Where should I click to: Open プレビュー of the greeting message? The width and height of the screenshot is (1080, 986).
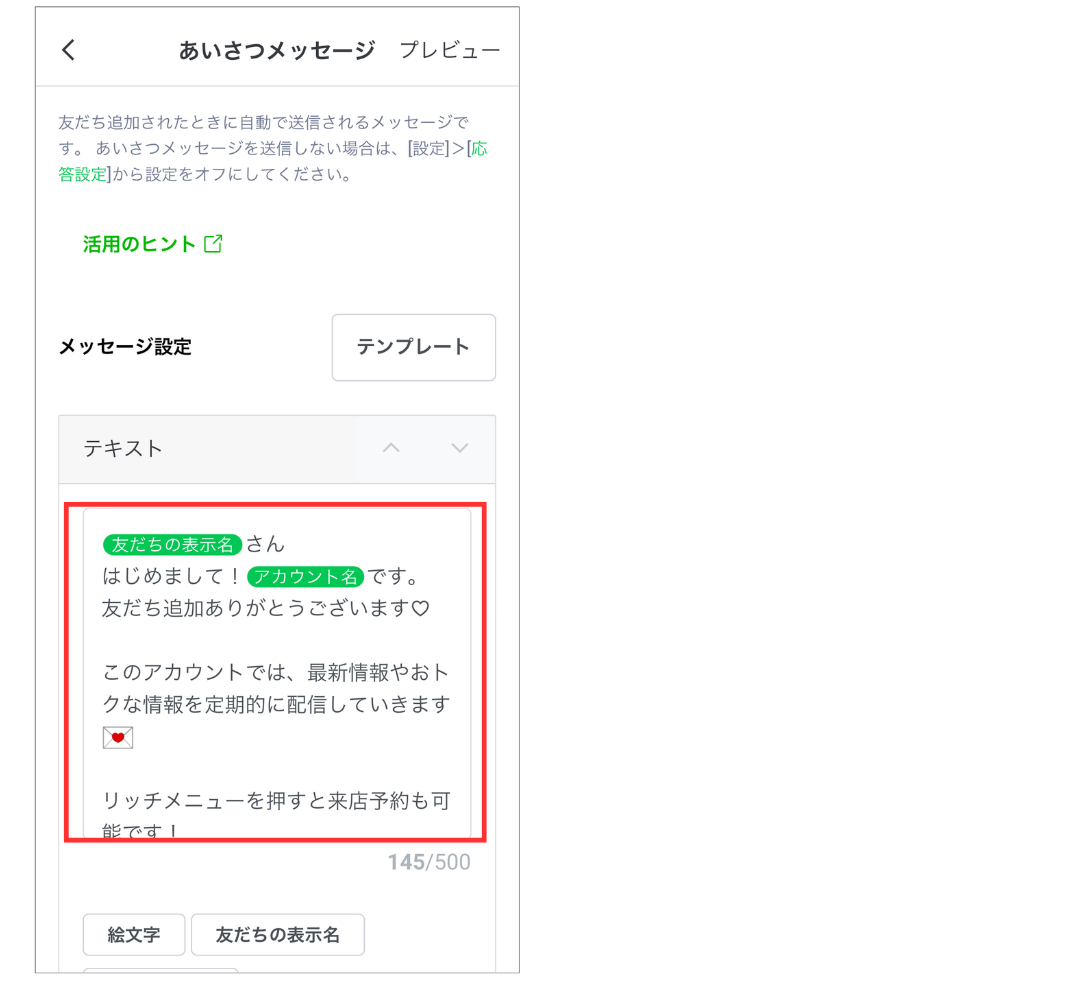coord(450,50)
